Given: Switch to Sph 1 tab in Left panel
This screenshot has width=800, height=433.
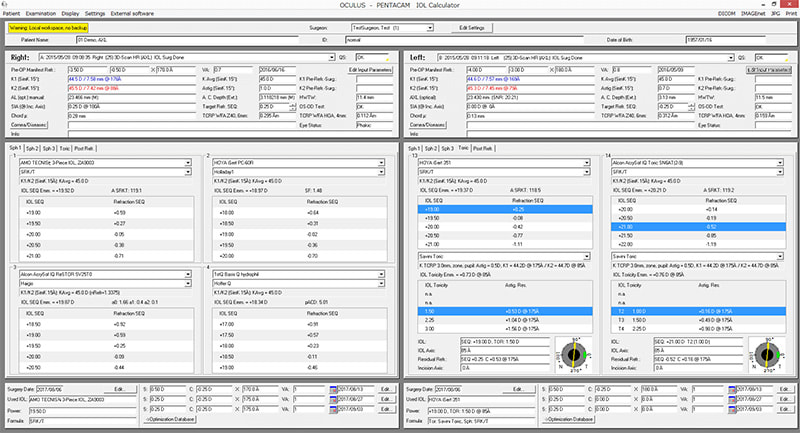Looking at the screenshot, I should [414, 148].
